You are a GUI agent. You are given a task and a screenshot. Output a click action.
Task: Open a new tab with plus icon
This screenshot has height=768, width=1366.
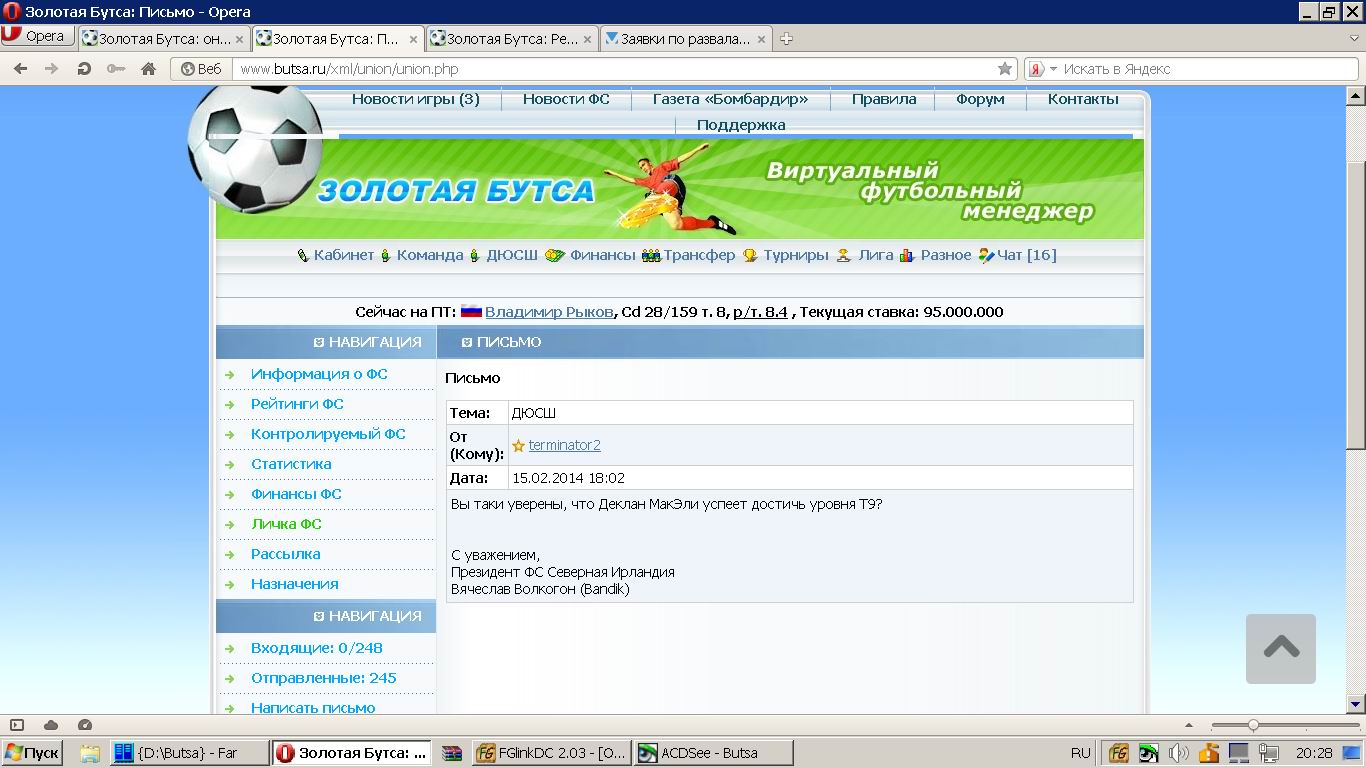(x=787, y=39)
